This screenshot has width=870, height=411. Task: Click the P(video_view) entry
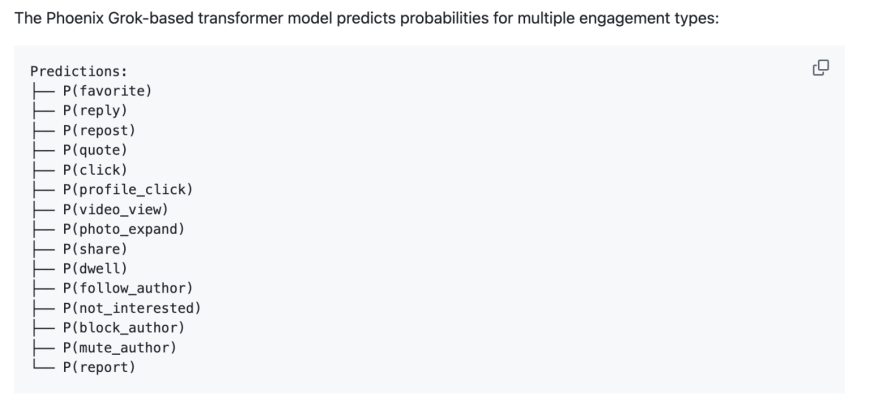click(x=115, y=209)
